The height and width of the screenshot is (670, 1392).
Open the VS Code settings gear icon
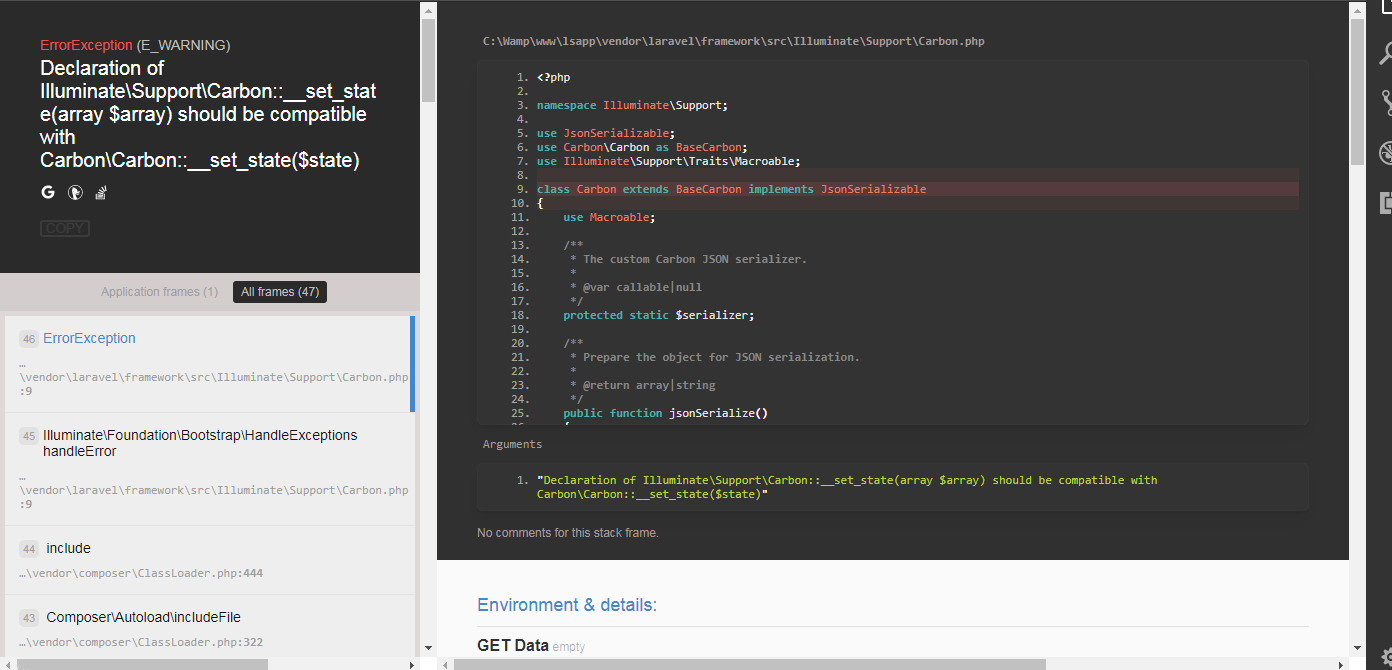(1385, 657)
